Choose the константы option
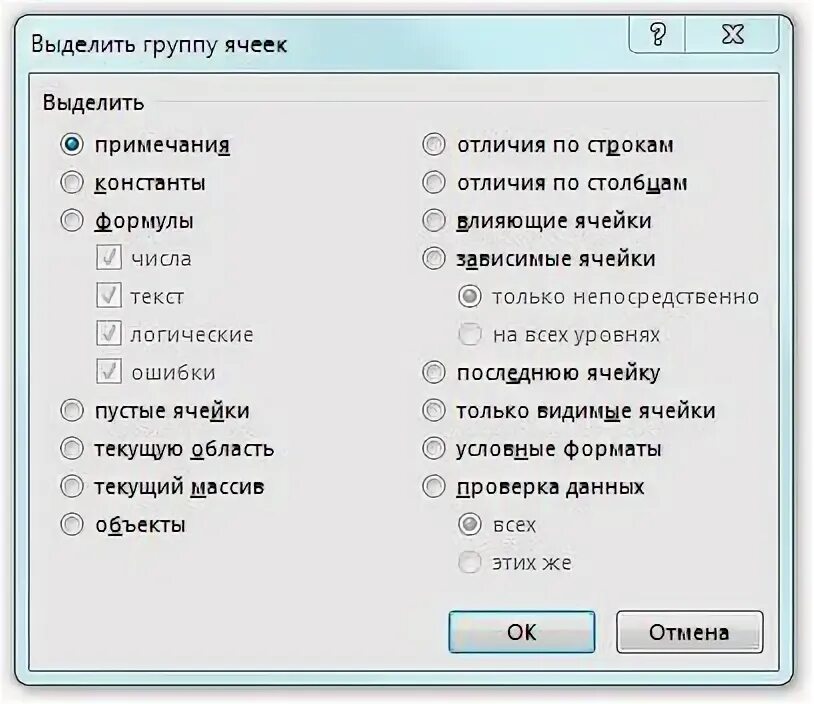The height and width of the screenshot is (704, 814). coord(72,183)
